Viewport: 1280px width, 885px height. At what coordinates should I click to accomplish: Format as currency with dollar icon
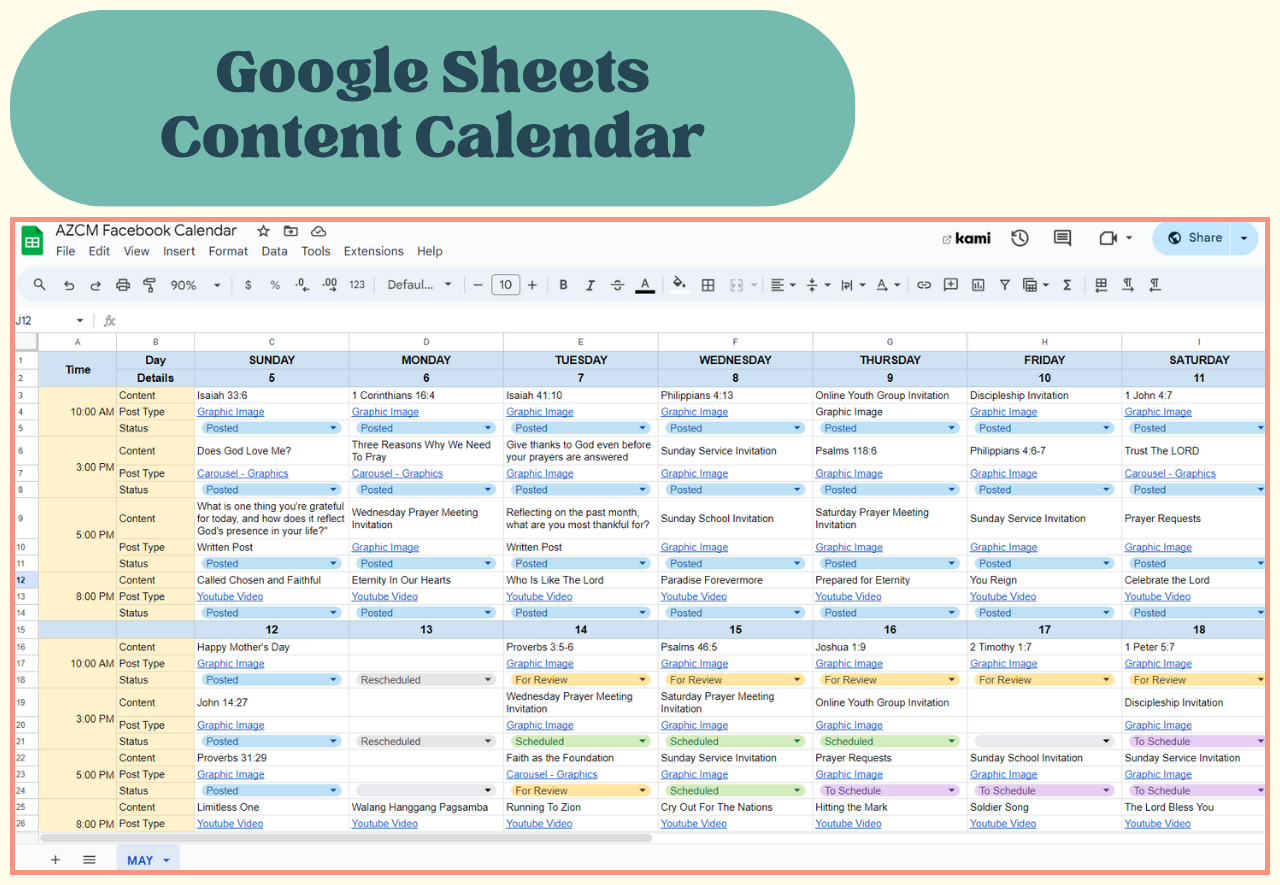[248, 285]
